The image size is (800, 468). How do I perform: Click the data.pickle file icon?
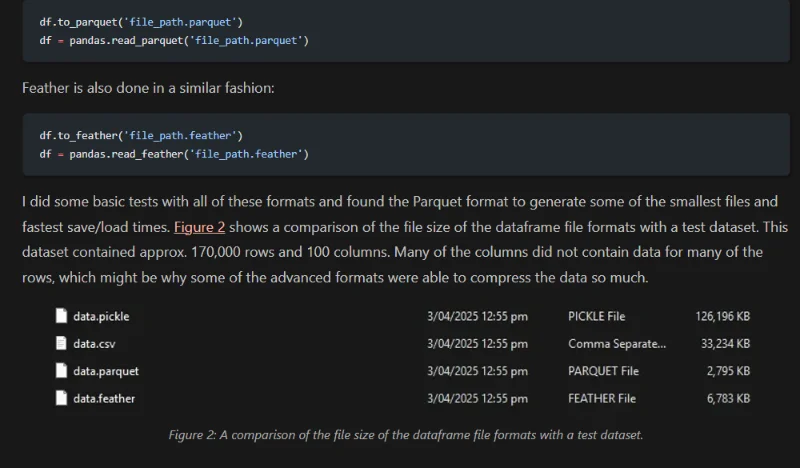[x=61, y=317]
